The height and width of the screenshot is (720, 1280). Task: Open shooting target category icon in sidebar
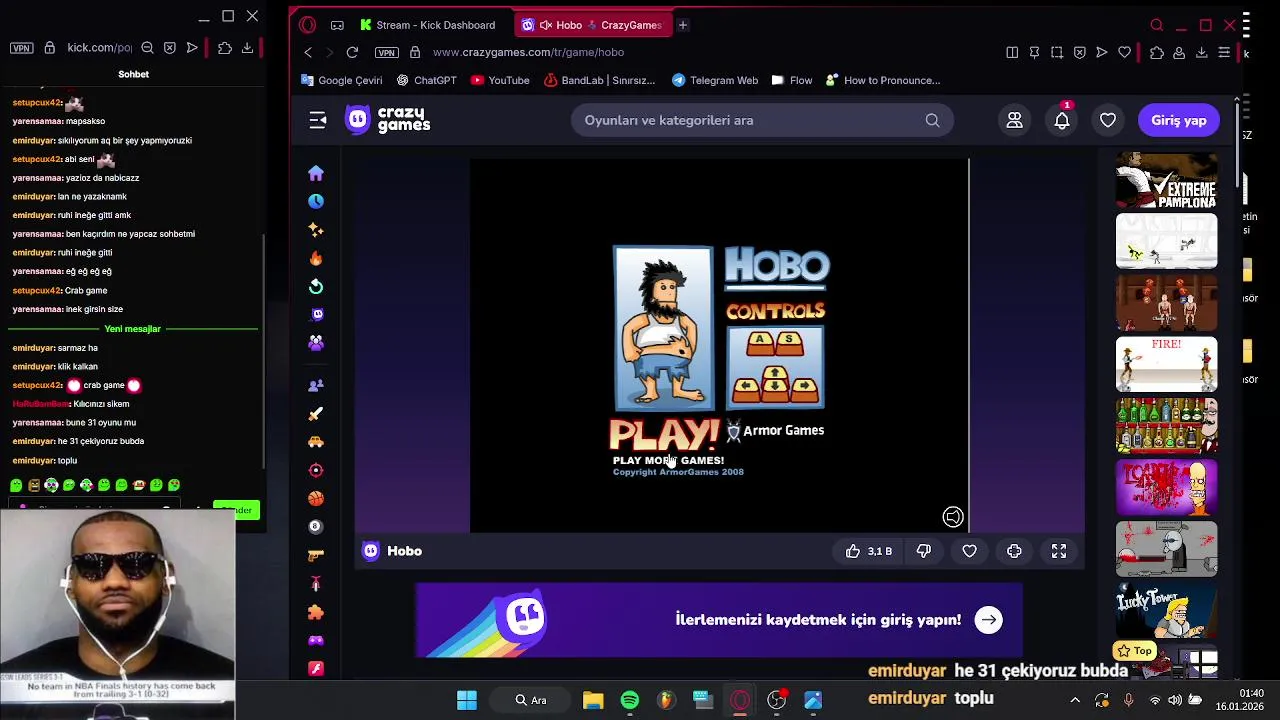(316, 470)
